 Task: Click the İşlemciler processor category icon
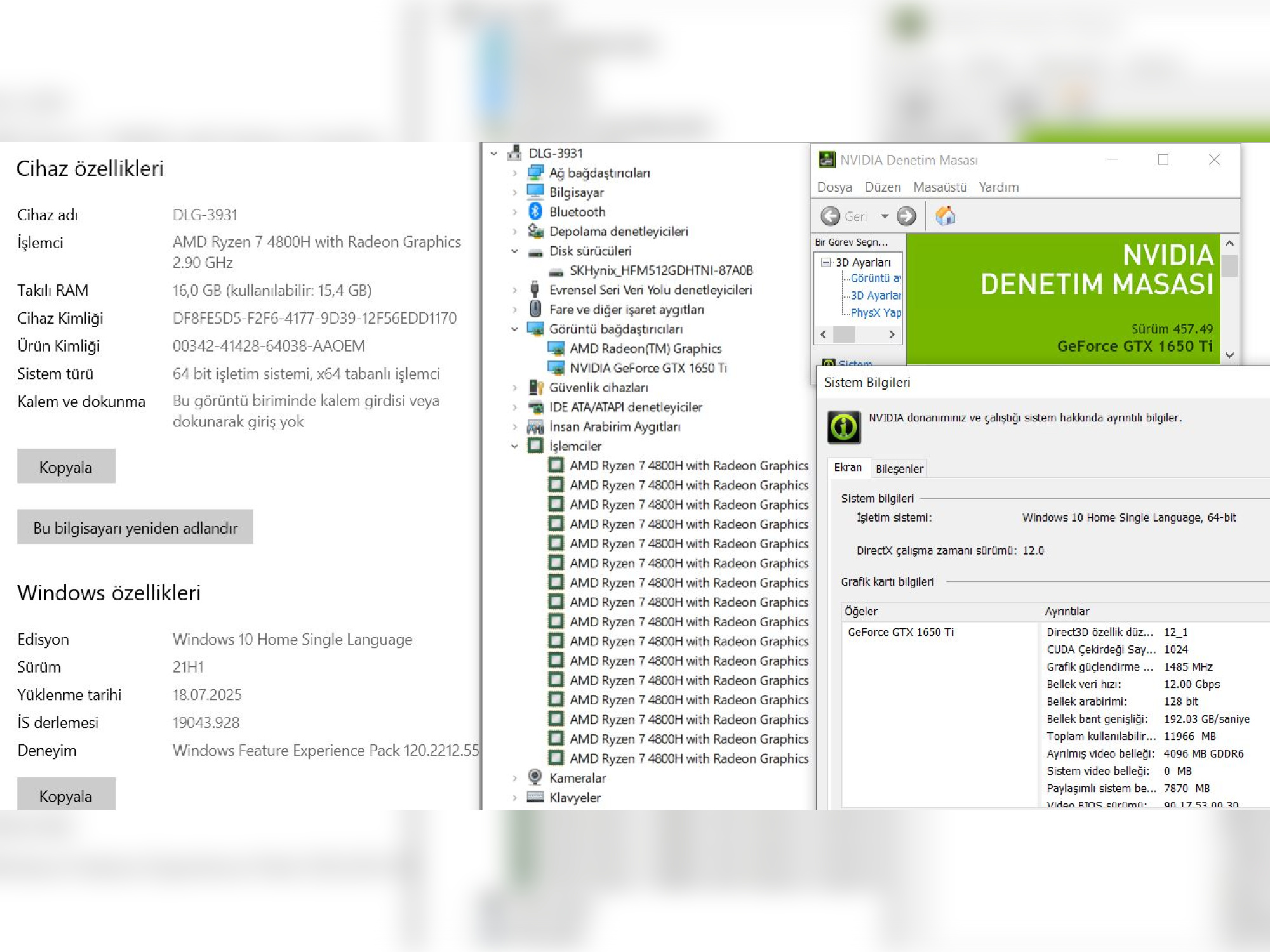535,446
